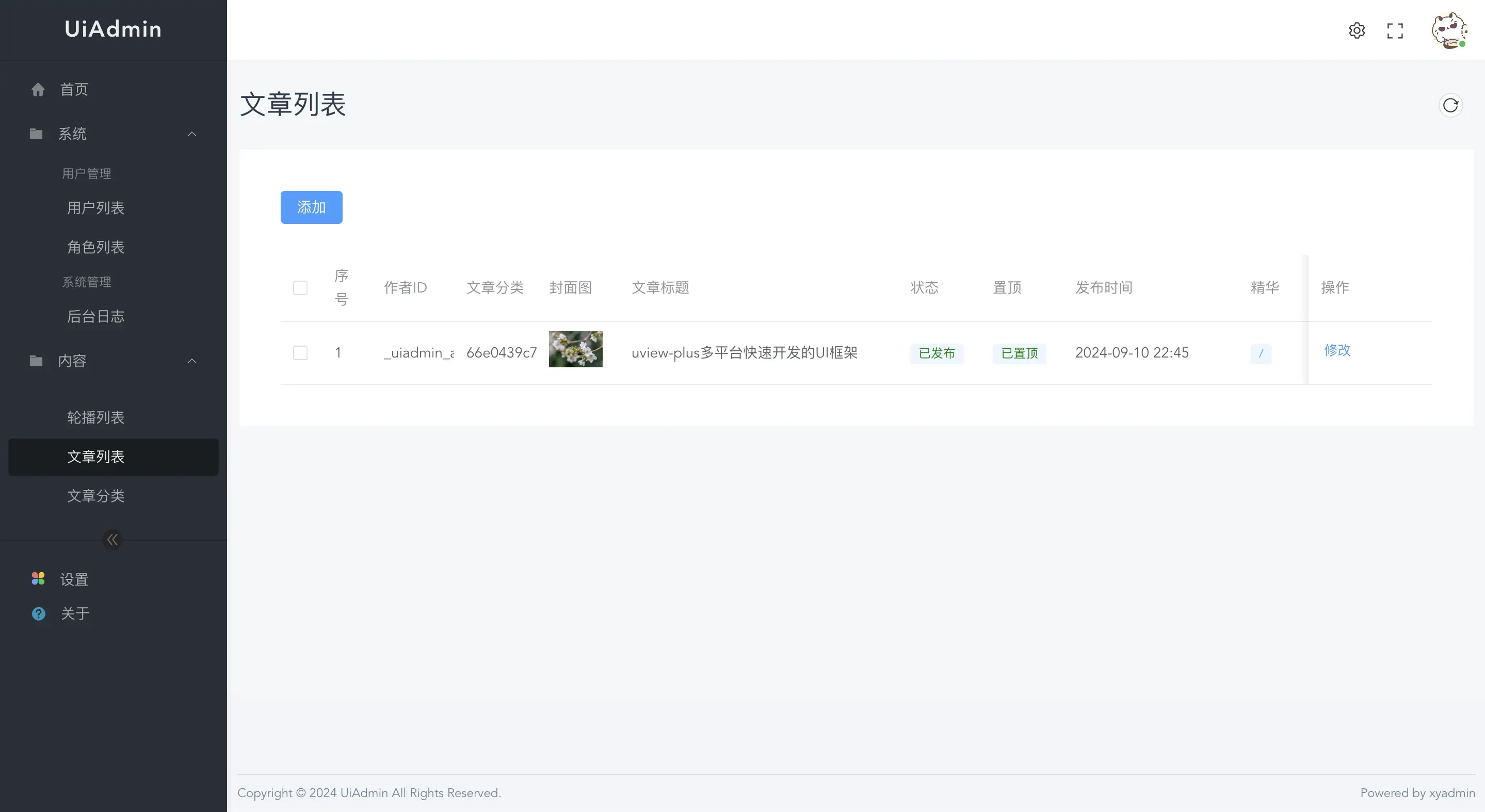Open 用户列表 in the sidebar

pos(95,208)
